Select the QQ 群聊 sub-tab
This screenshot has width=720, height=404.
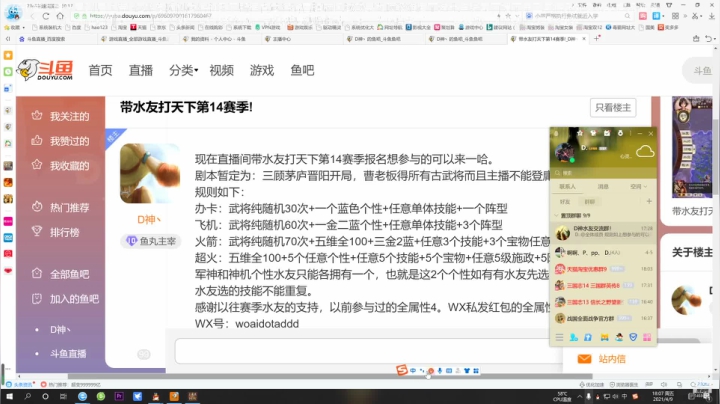click(x=590, y=202)
